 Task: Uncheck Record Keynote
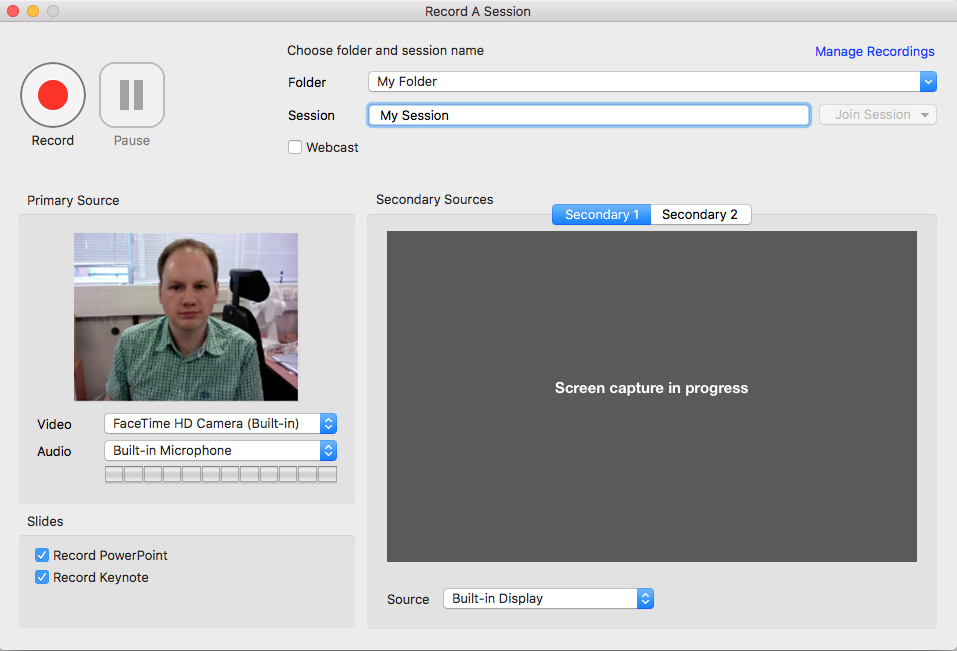(x=42, y=577)
